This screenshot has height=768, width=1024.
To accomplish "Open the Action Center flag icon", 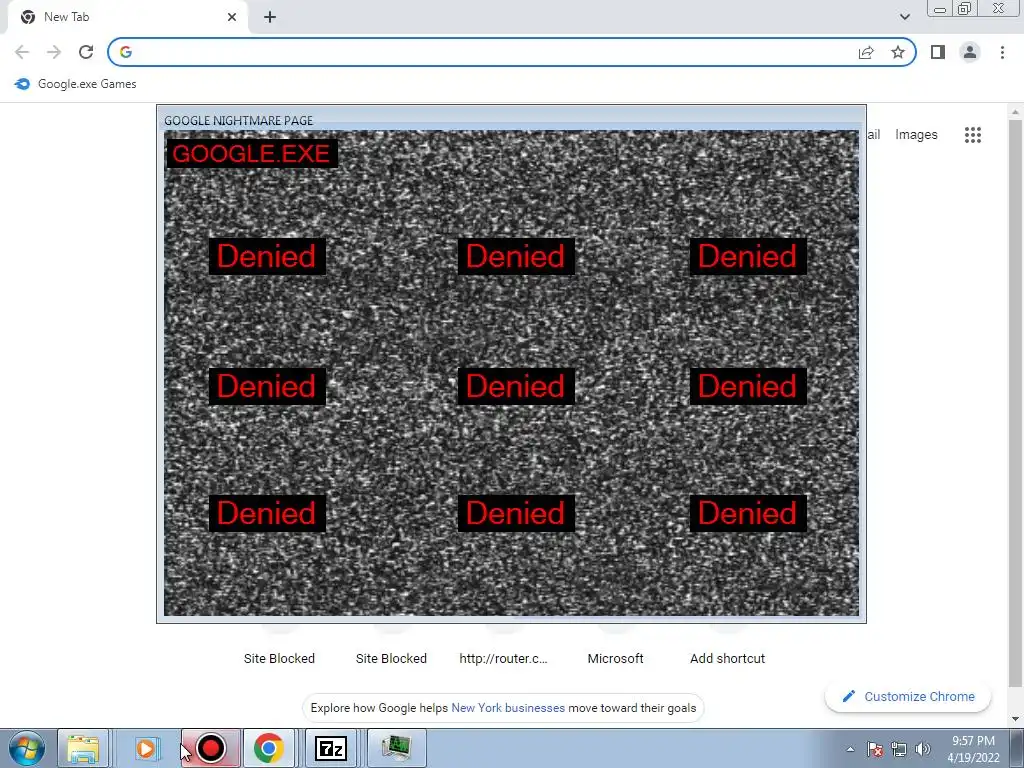I will [x=875, y=749].
